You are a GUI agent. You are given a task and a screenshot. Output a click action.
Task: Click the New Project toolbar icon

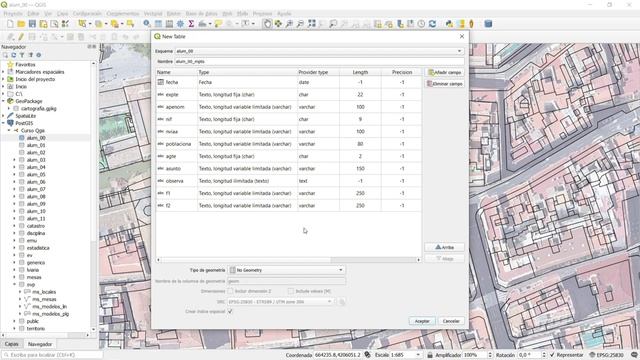[10, 24]
